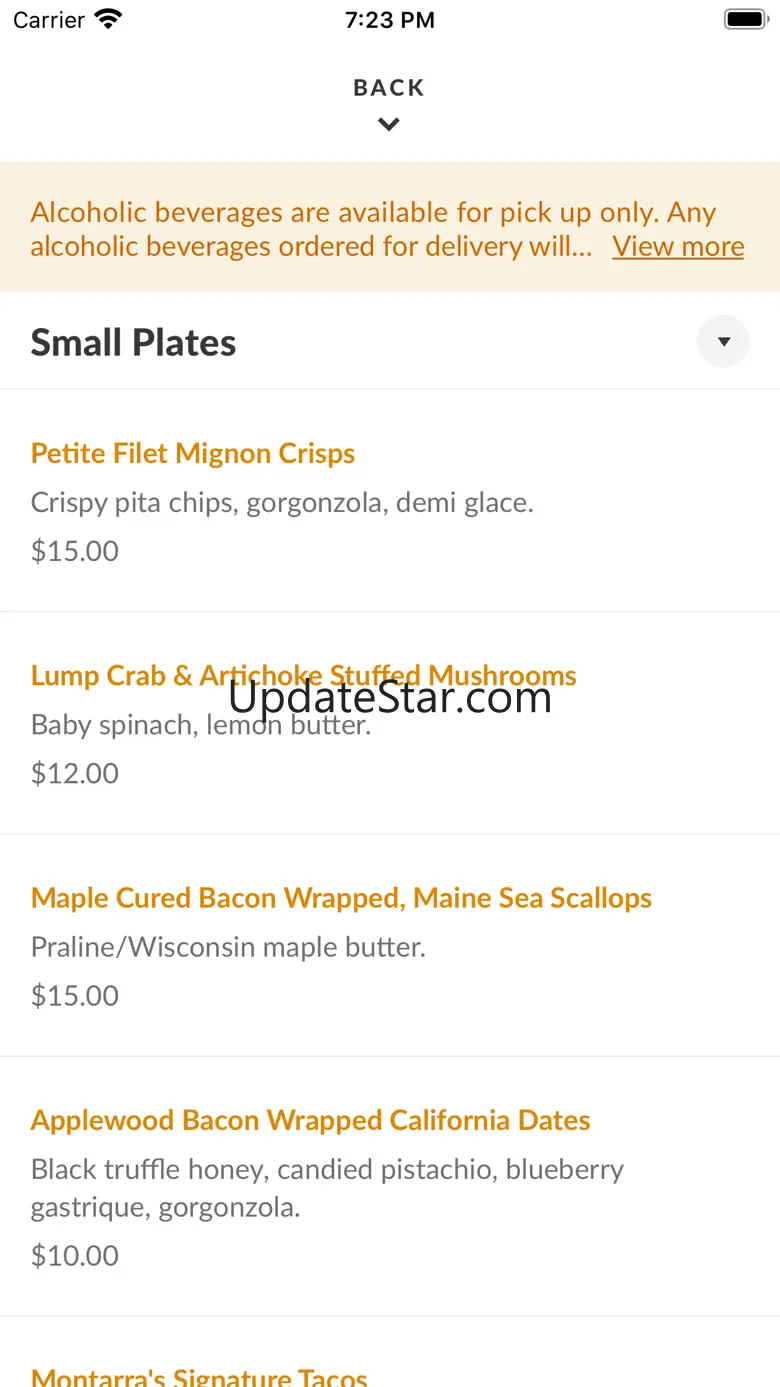Tap the Wi-Fi icon in status bar
This screenshot has height=1387, width=780.
point(107,20)
